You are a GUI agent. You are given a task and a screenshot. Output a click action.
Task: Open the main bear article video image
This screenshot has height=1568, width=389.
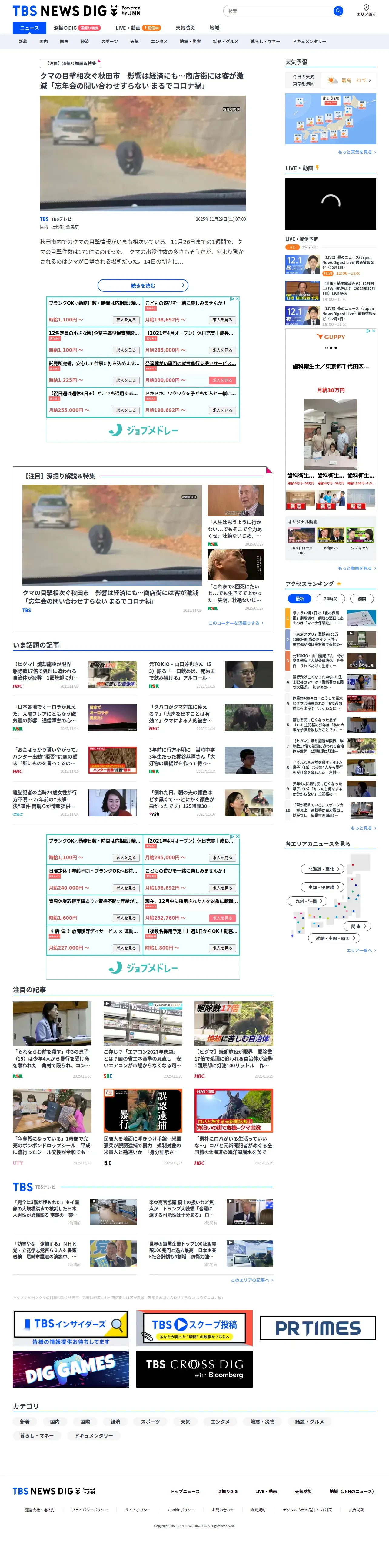click(x=143, y=153)
